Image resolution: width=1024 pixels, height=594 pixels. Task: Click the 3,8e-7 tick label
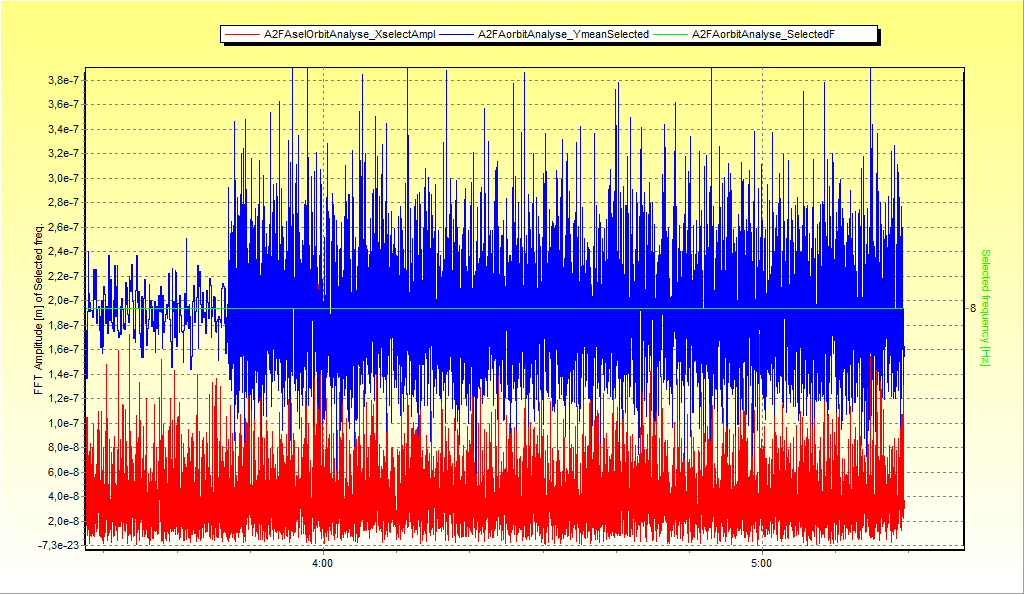click(58, 80)
